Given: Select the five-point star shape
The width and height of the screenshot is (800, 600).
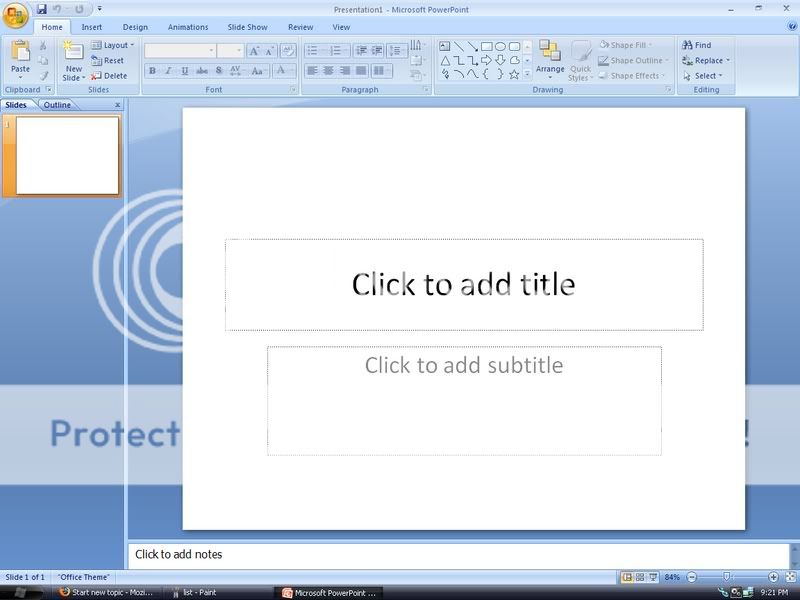Looking at the screenshot, I should 514,74.
